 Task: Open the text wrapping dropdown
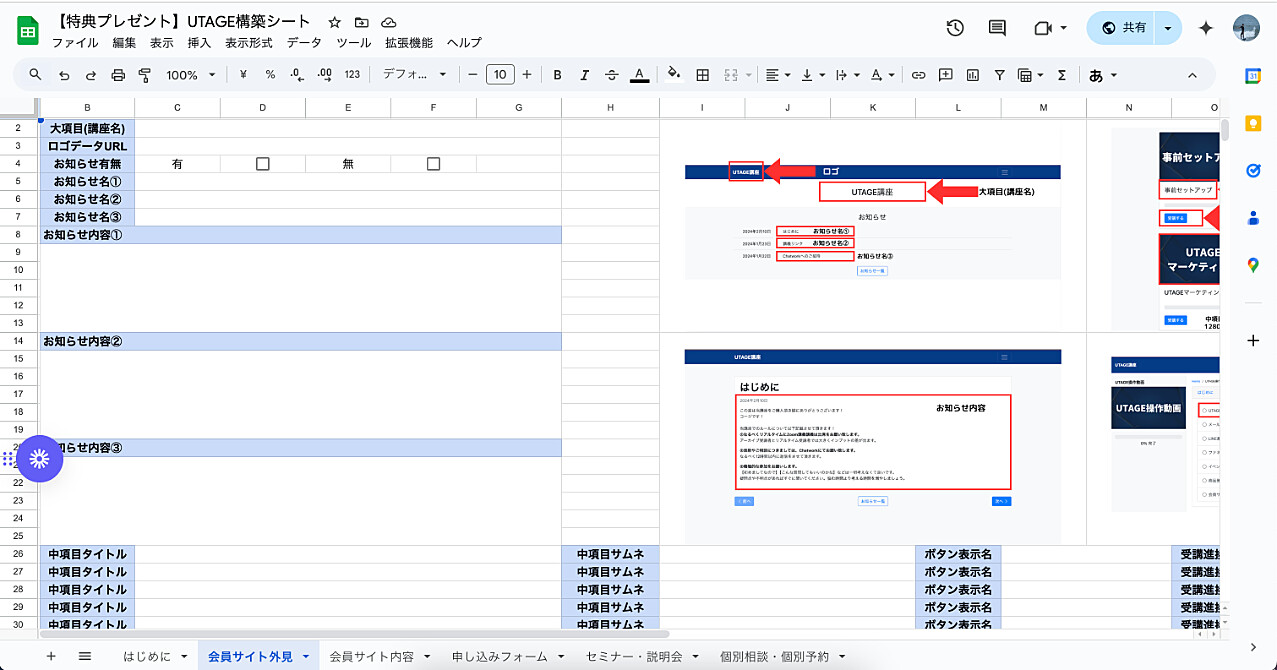pyautogui.click(x=845, y=75)
